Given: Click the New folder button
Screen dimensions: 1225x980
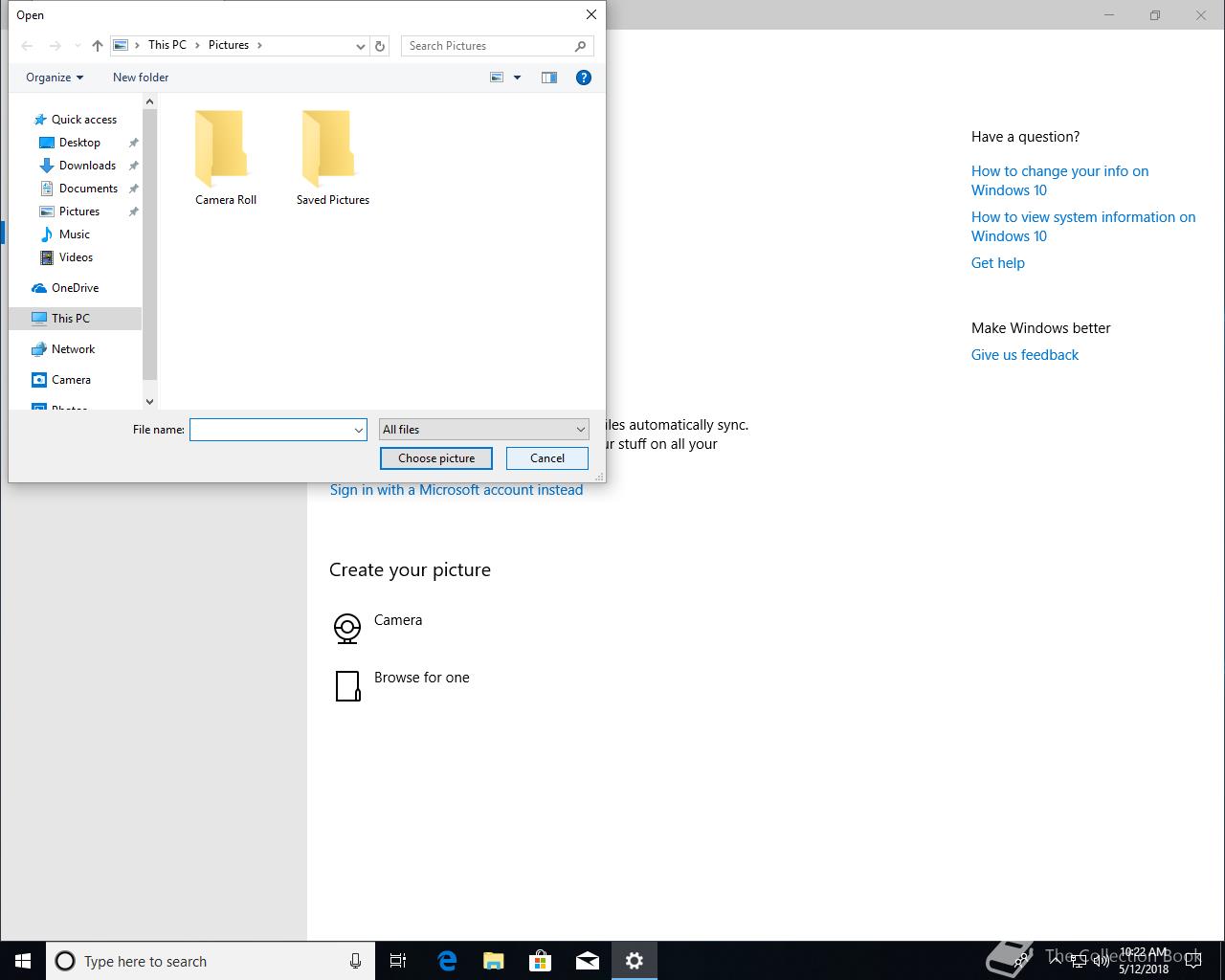Looking at the screenshot, I should 141,78.
